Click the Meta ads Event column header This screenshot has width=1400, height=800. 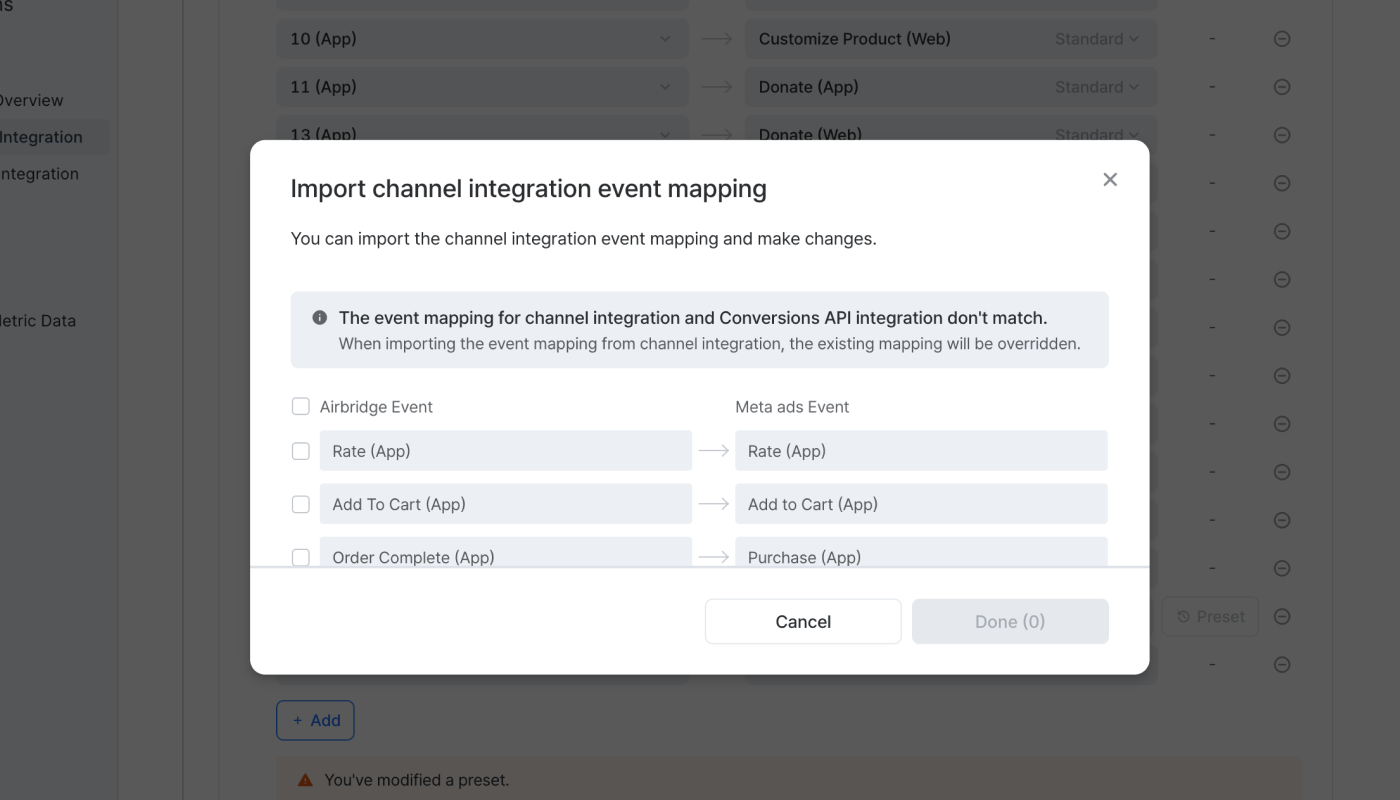point(792,407)
